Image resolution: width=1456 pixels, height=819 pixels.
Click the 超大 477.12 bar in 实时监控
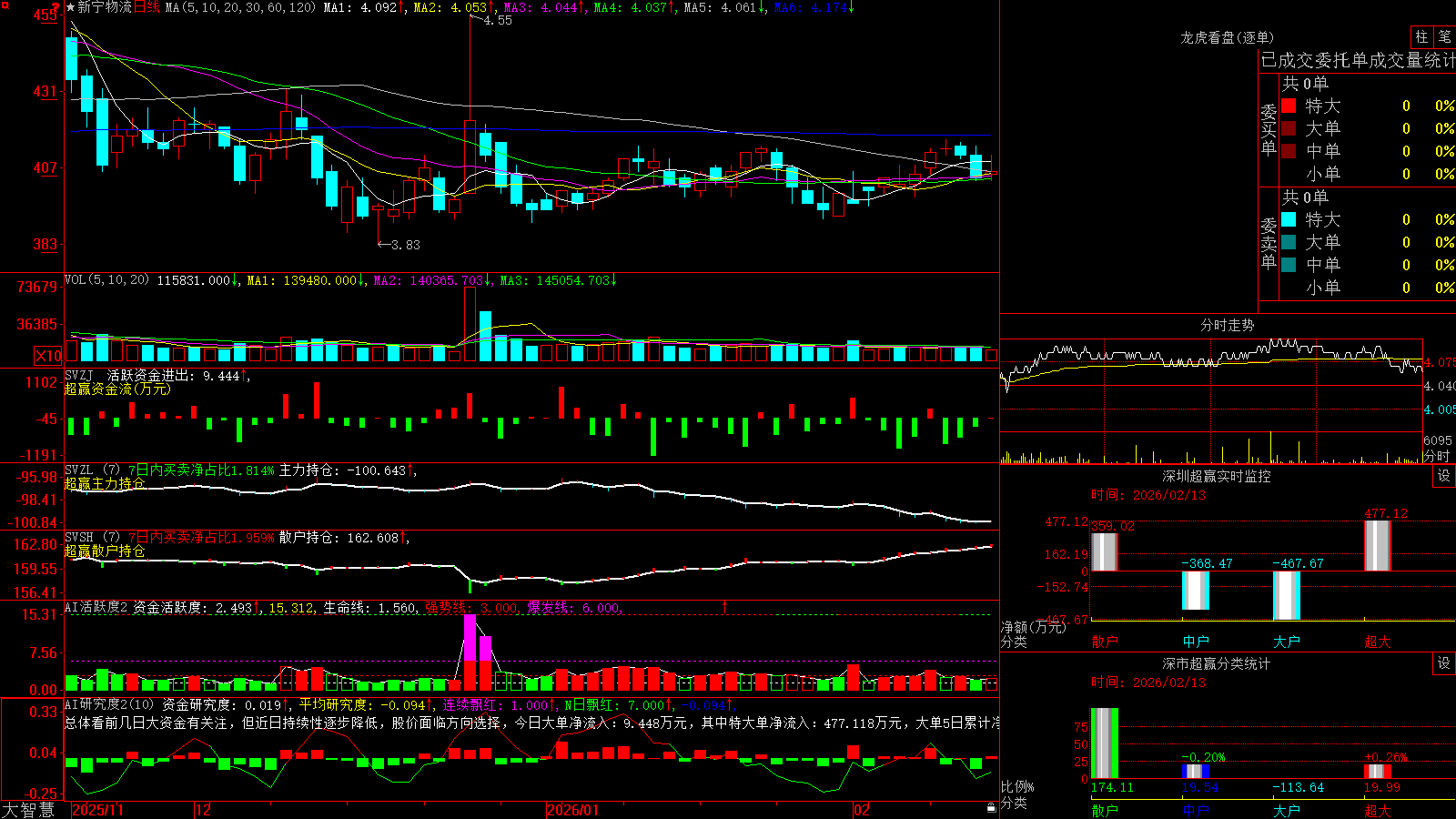[1378, 546]
